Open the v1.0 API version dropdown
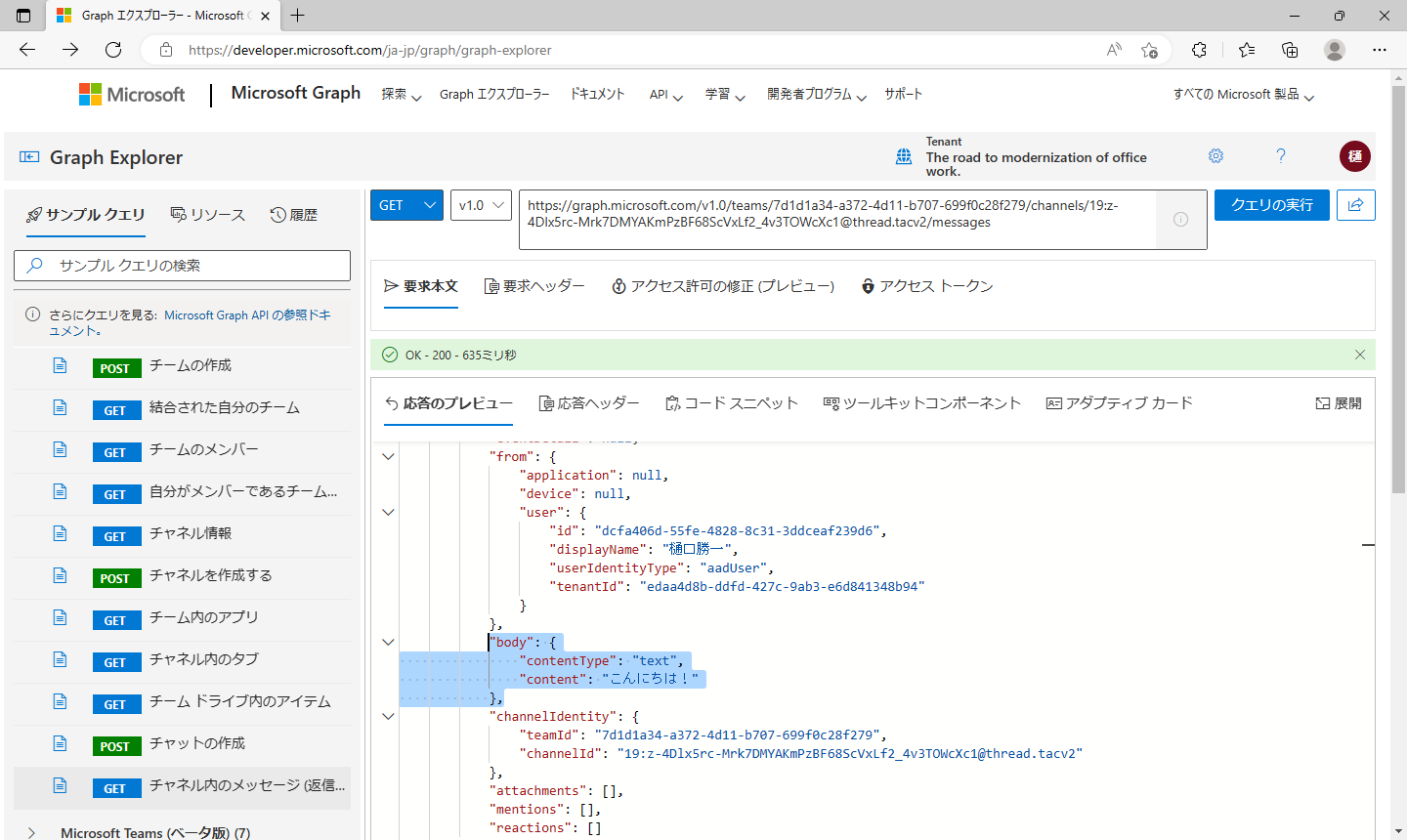This screenshot has width=1407, height=840. pyautogui.click(x=481, y=205)
